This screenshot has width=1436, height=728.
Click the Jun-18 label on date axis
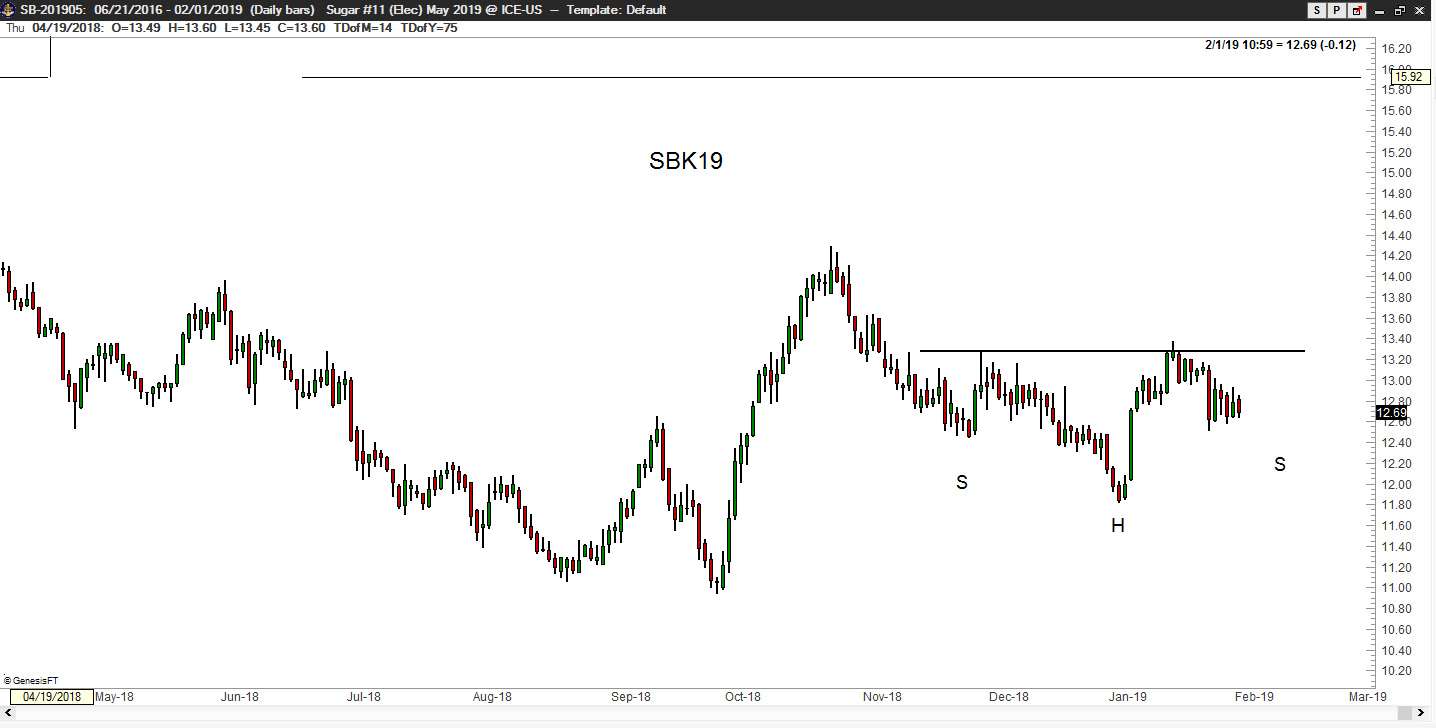[240, 696]
